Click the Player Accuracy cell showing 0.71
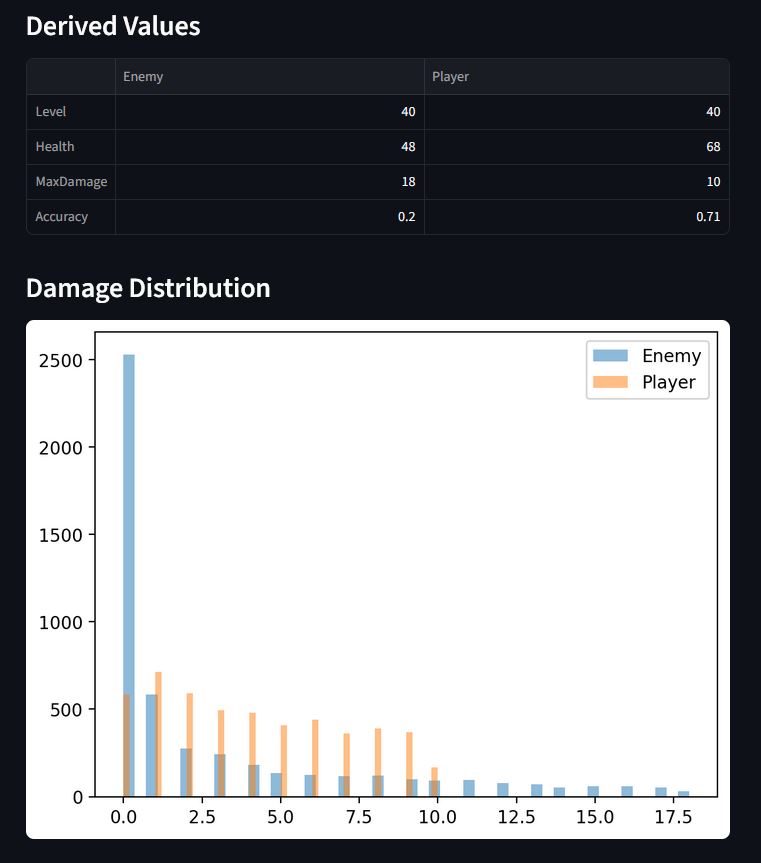 click(x=576, y=217)
